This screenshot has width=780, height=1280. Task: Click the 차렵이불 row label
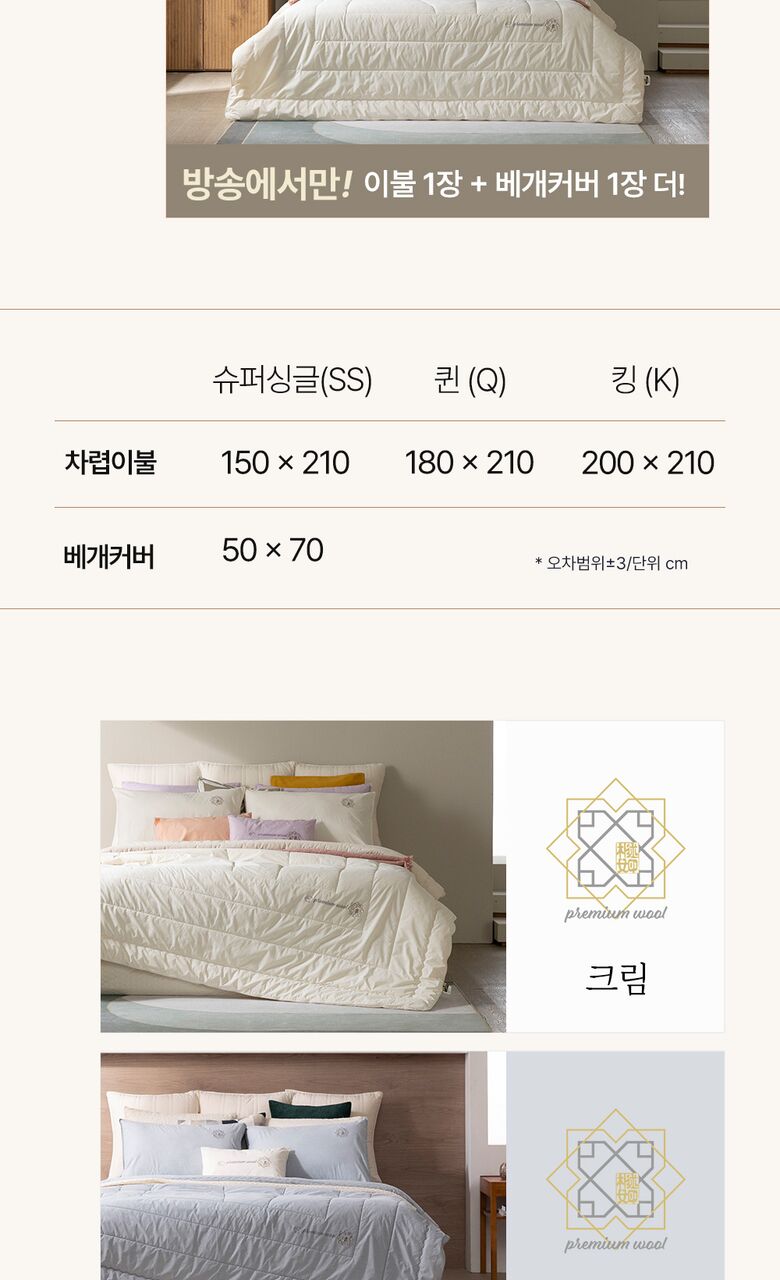coord(110,463)
